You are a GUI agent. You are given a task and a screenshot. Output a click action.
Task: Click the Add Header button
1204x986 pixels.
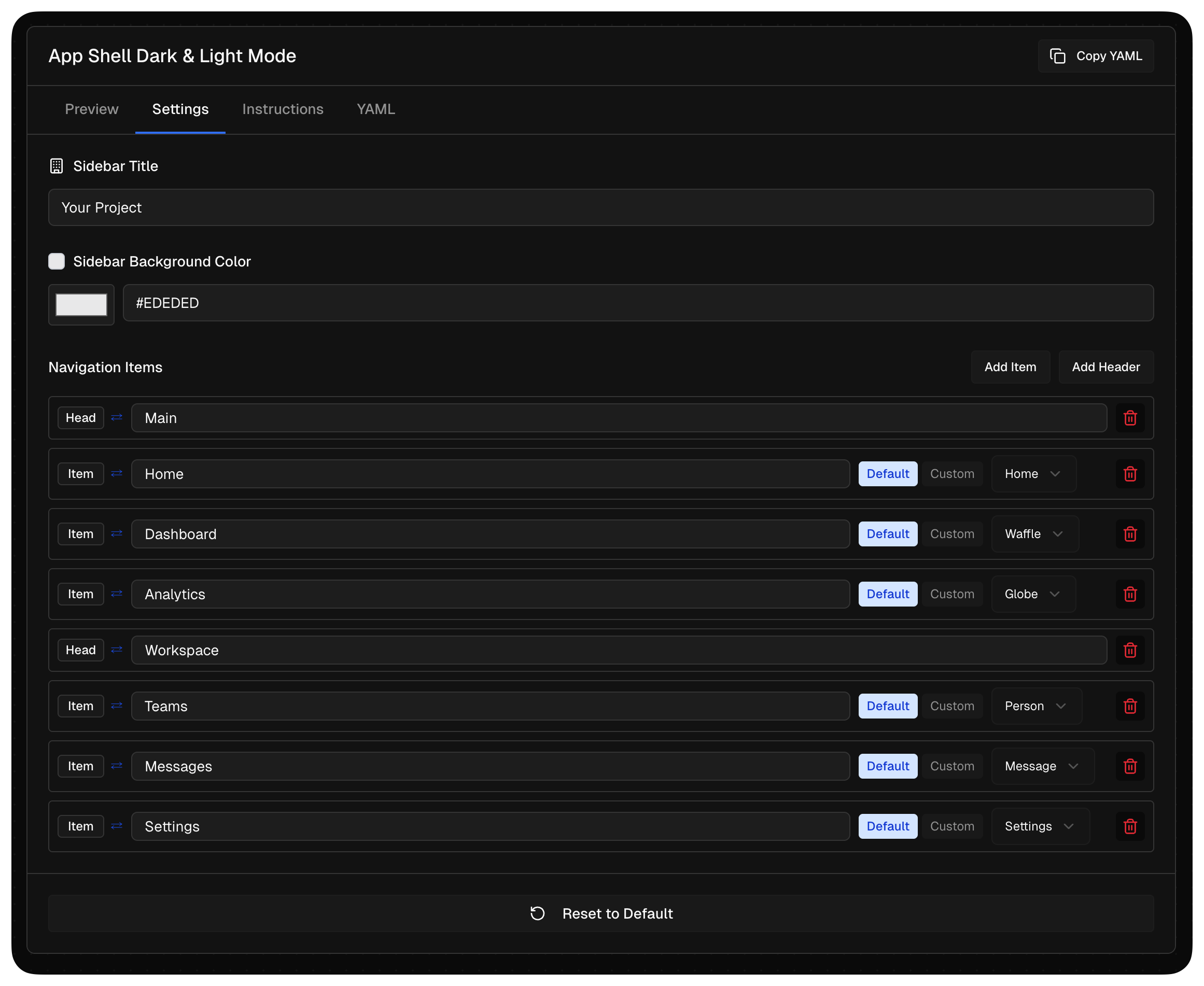tap(1105, 367)
